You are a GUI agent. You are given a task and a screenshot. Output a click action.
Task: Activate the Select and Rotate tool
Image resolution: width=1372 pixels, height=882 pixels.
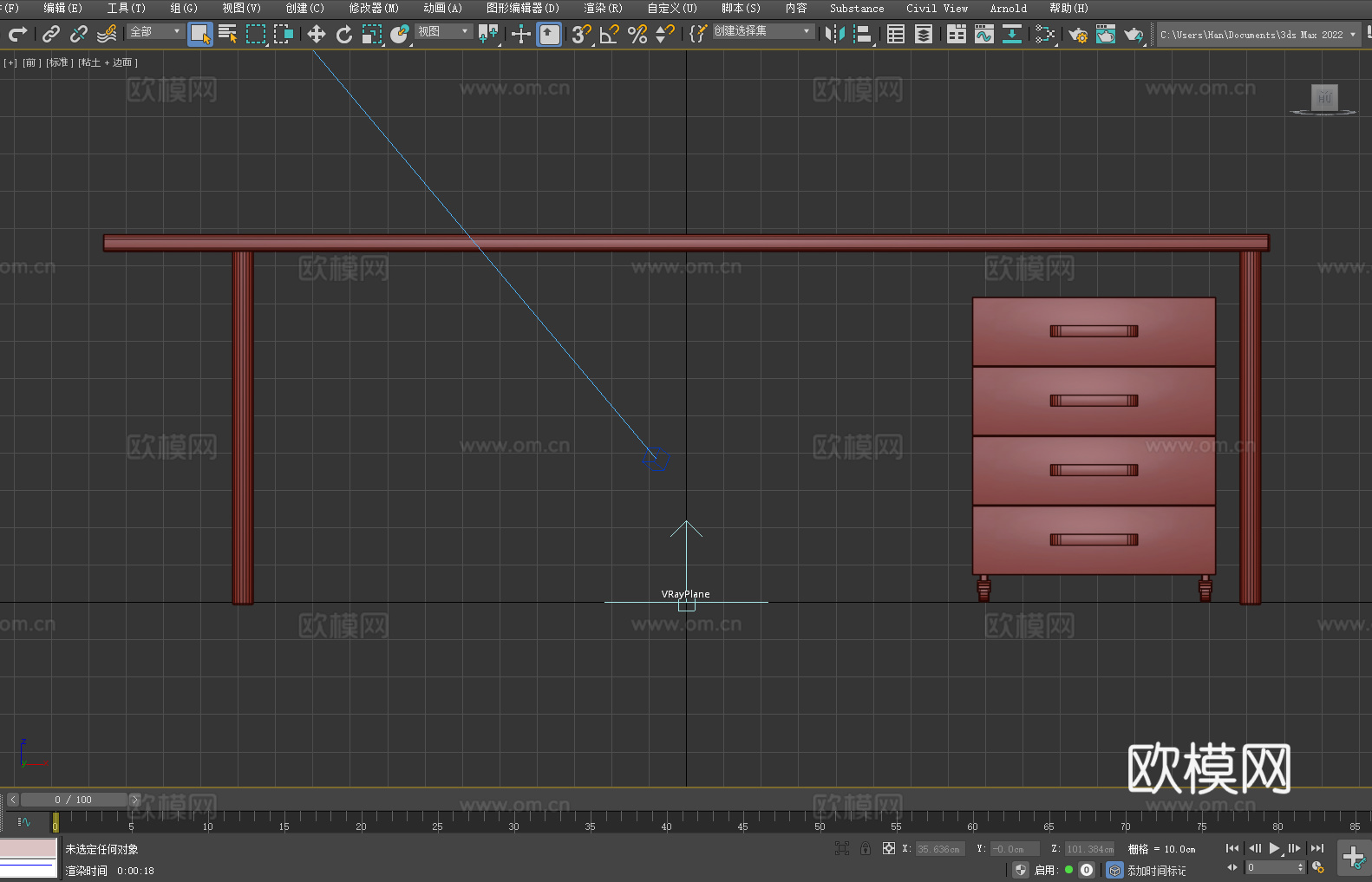tap(344, 34)
